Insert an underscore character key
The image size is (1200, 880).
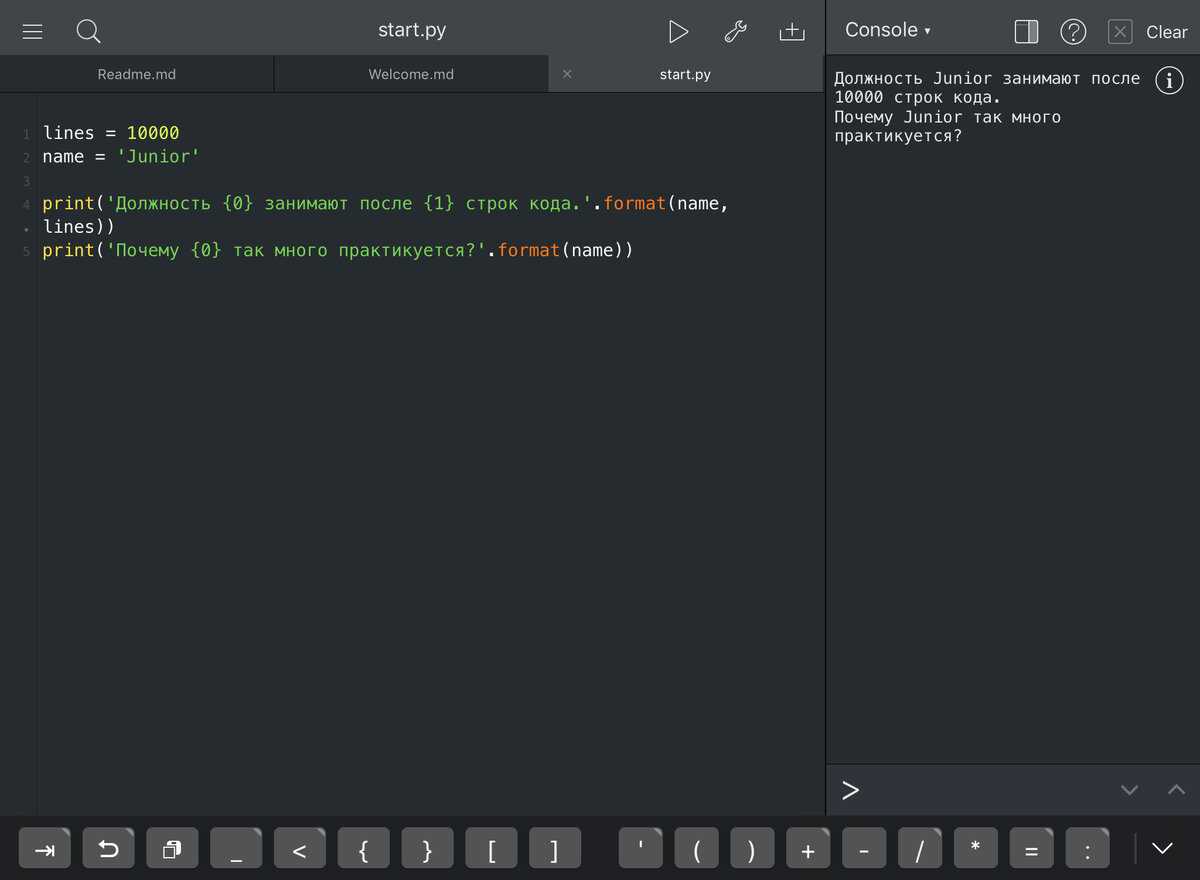pyautogui.click(x=236, y=848)
